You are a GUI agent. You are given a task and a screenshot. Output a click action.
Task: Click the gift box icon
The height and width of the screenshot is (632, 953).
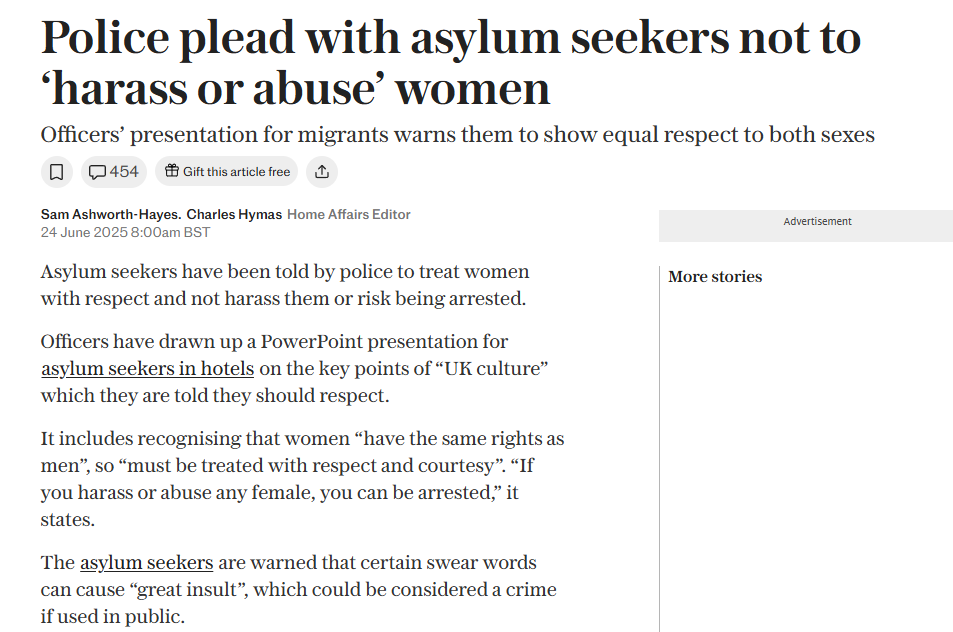click(172, 172)
